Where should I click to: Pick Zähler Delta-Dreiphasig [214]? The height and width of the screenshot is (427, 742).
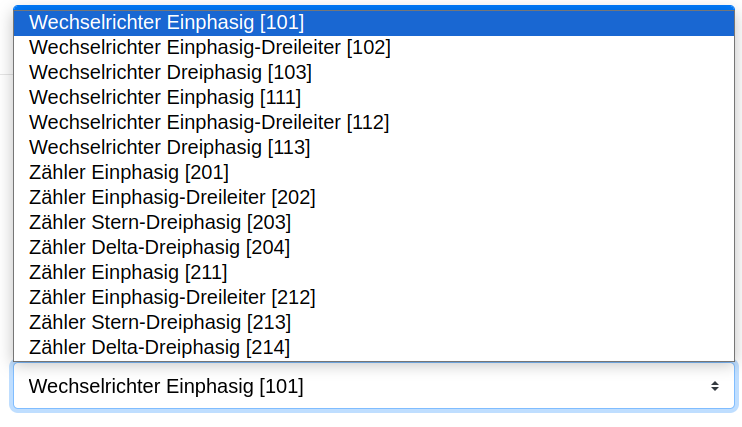(374, 347)
